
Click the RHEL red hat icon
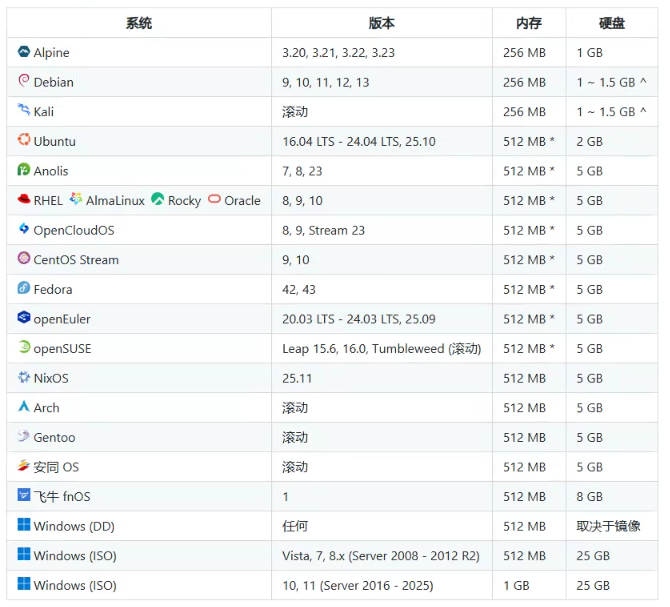click(x=24, y=200)
